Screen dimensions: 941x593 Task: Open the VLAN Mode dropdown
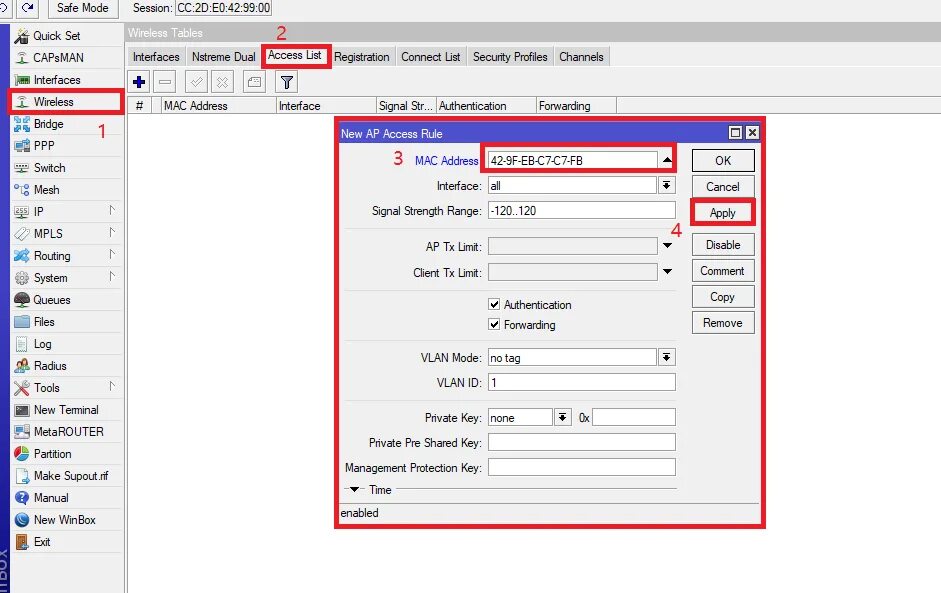pyautogui.click(x=666, y=357)
